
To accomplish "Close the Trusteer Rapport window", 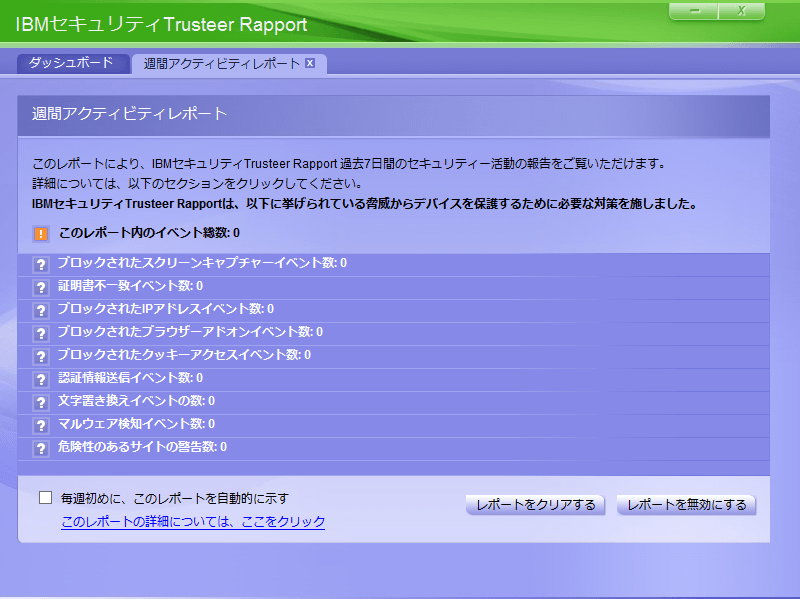I will 741,11.
